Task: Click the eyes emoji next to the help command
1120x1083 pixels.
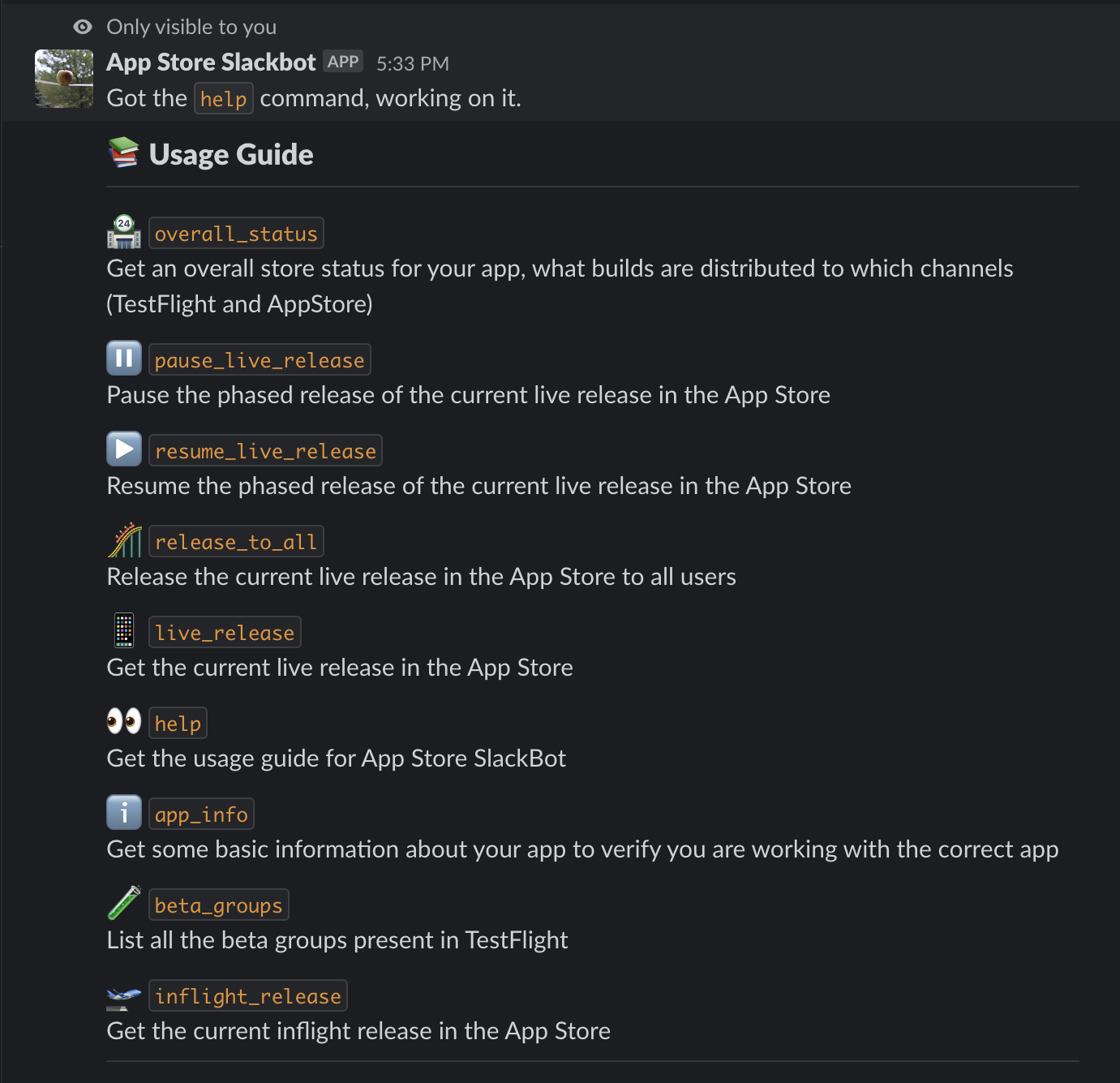Action: [123, 720]
